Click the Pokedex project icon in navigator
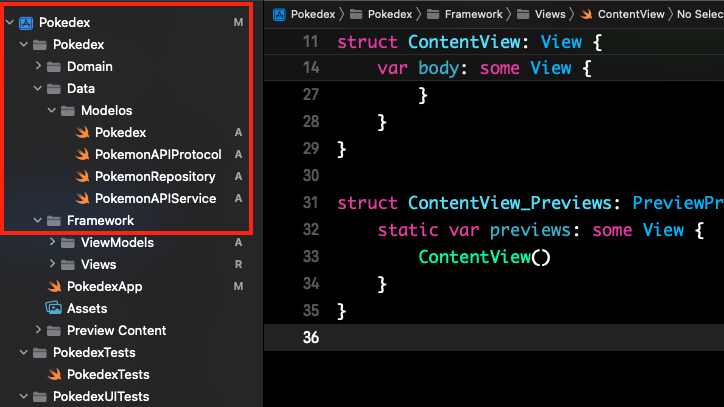The image size is (724, 407). point(25,22)
